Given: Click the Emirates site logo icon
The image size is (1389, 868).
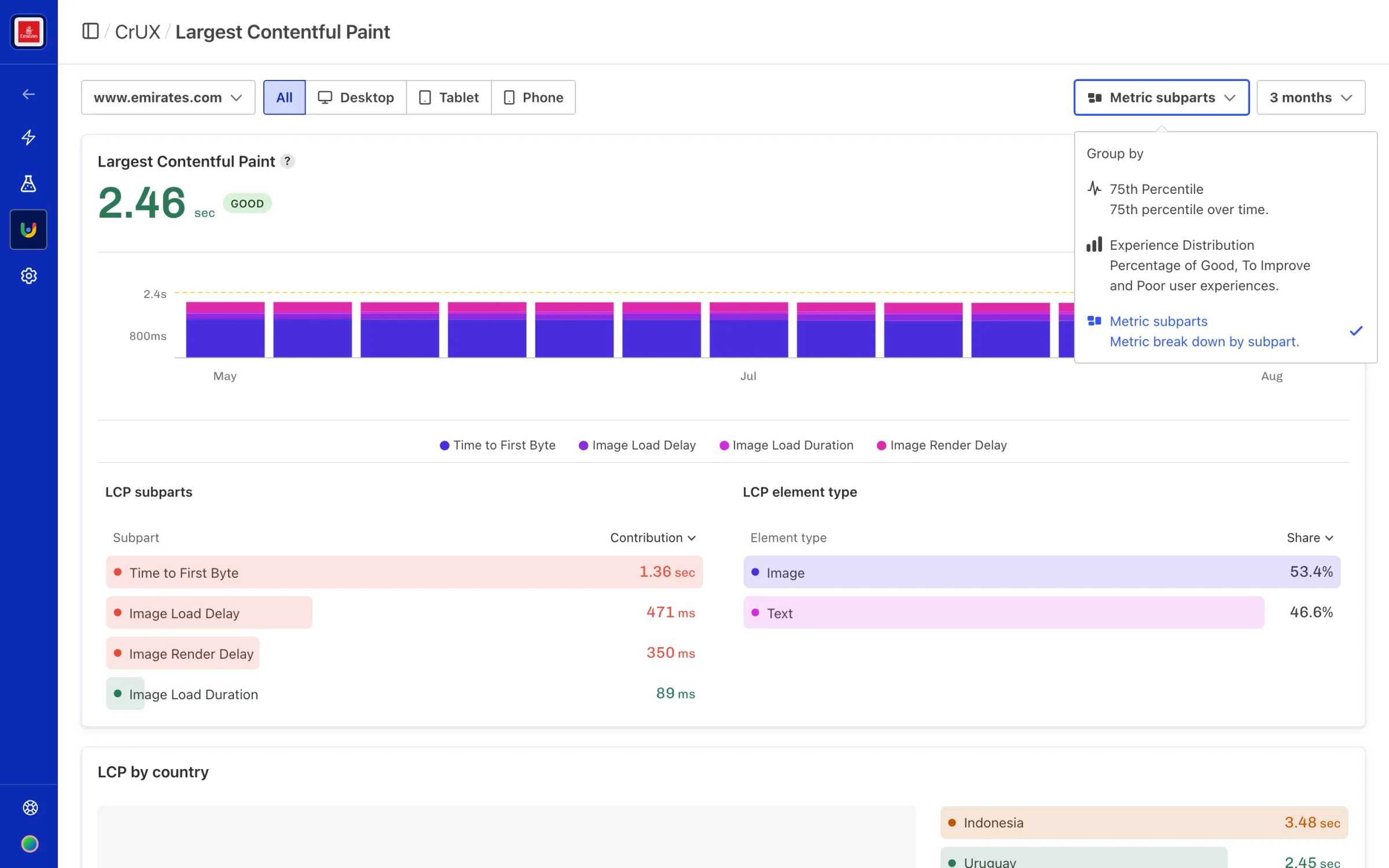Looking at the screenshot, I should click(28, 32).
